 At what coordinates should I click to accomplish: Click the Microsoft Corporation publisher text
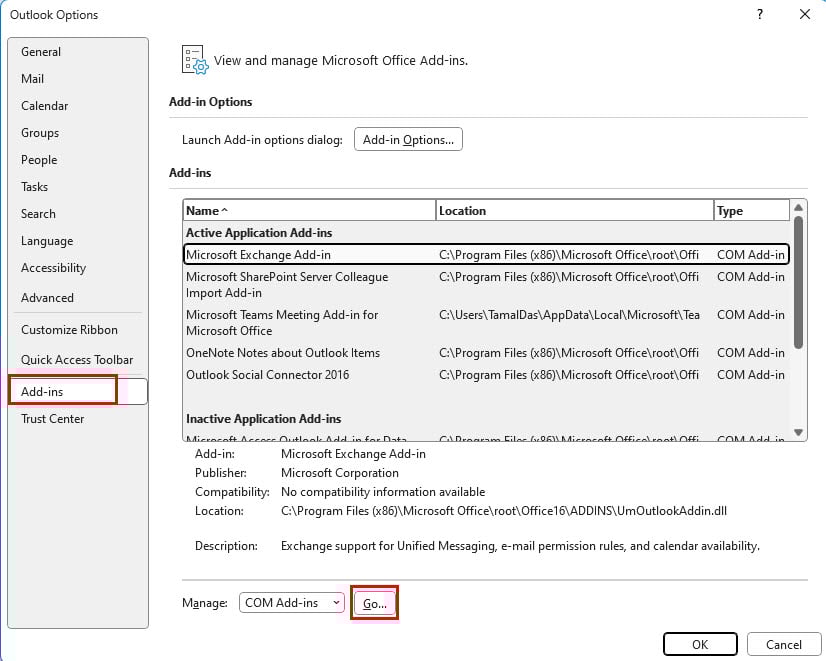pos(340,472)
